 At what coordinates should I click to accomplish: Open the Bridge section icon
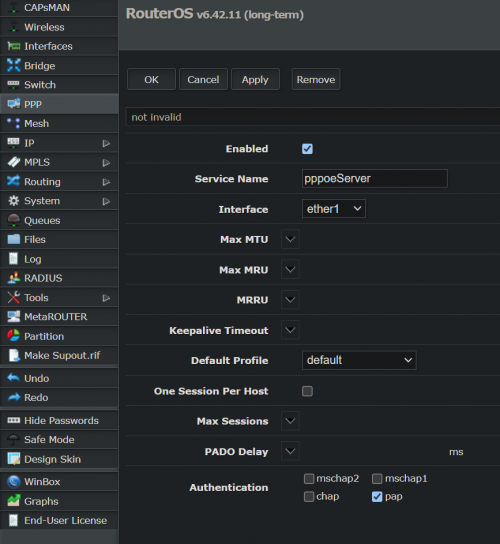point(14,65)
